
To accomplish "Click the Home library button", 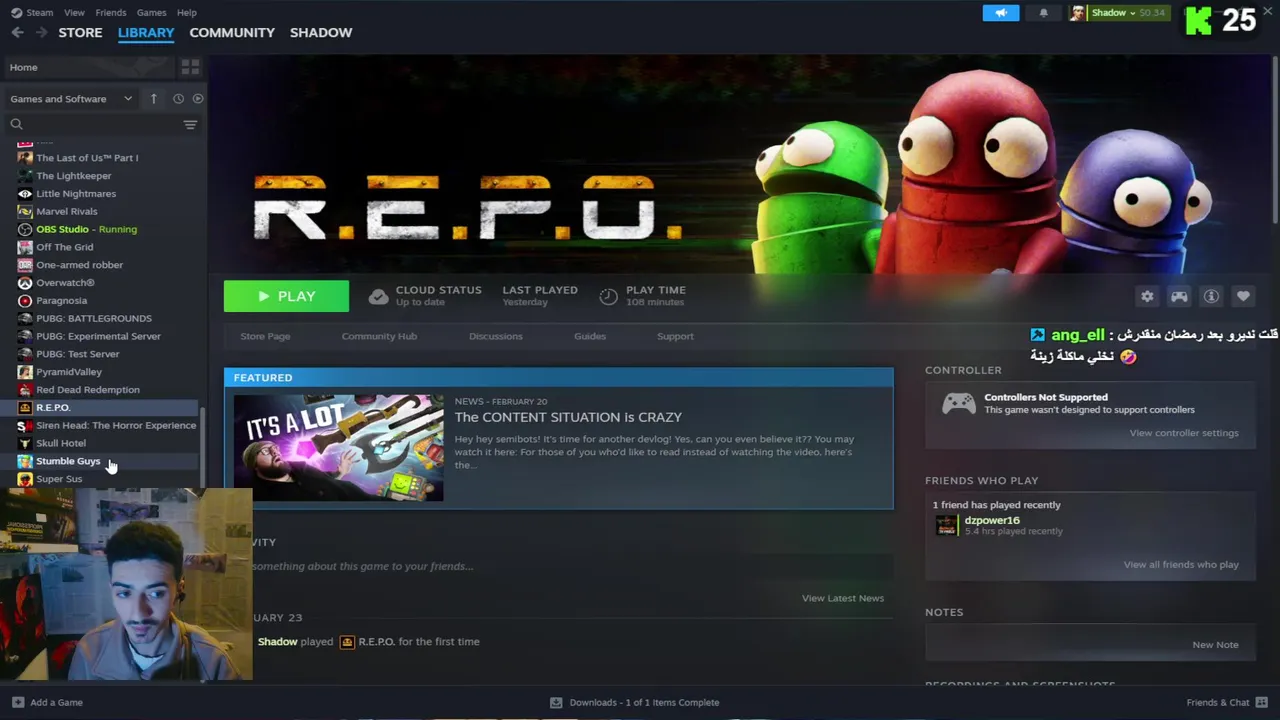I will [x=89, y=67].
